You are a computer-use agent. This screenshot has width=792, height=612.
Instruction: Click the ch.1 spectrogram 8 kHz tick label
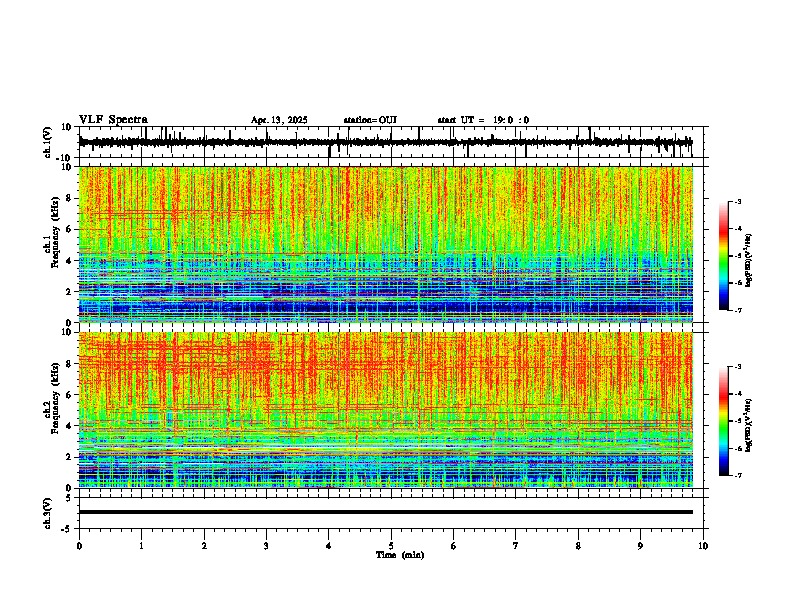pyautogui.click(x=69, y=198)
